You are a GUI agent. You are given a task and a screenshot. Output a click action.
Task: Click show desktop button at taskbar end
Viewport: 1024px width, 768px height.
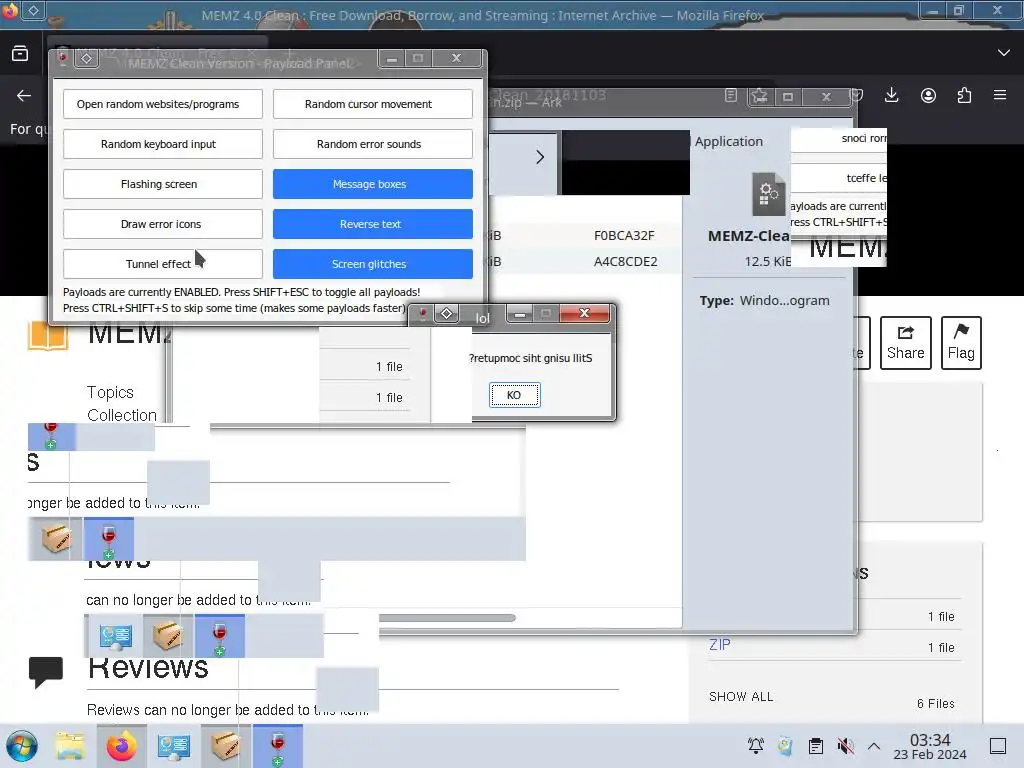[x=998, y=746]
